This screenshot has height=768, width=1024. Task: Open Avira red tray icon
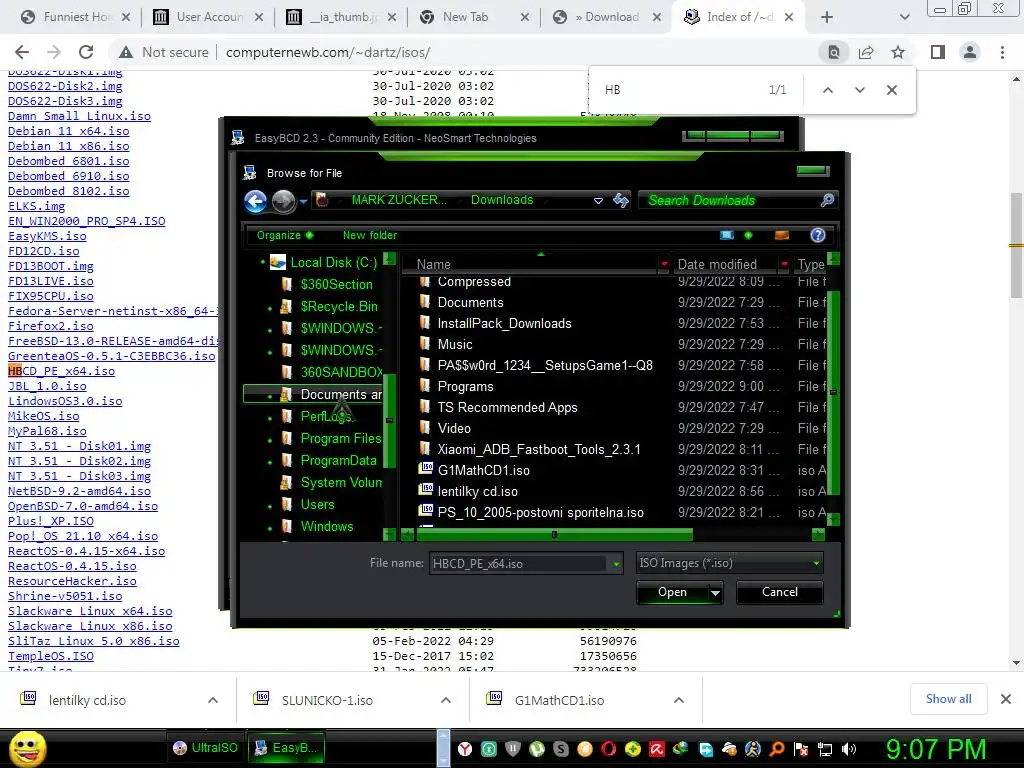click(x=657, y=749)
